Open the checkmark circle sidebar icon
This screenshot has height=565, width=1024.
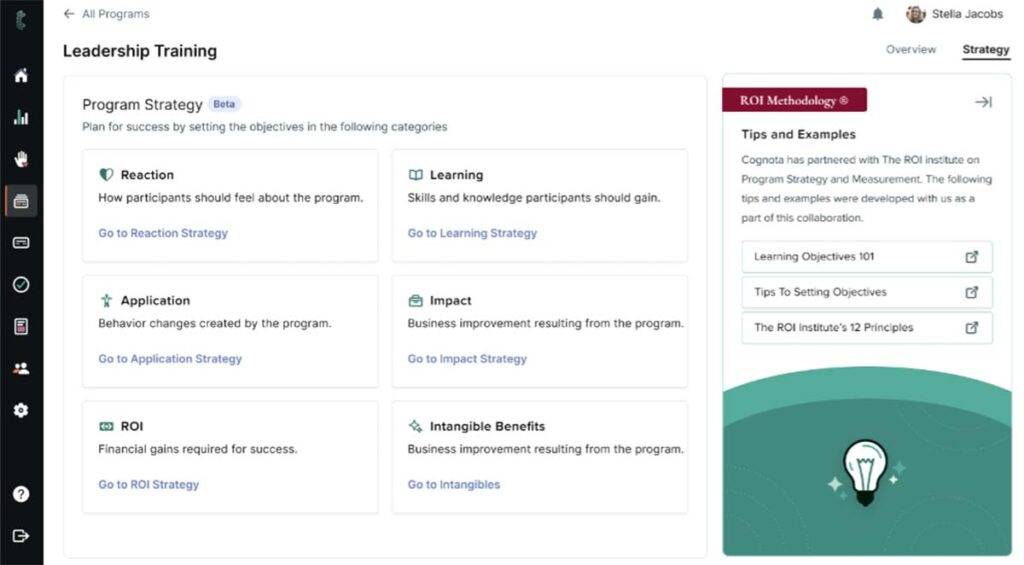click(x=21, y=285)
